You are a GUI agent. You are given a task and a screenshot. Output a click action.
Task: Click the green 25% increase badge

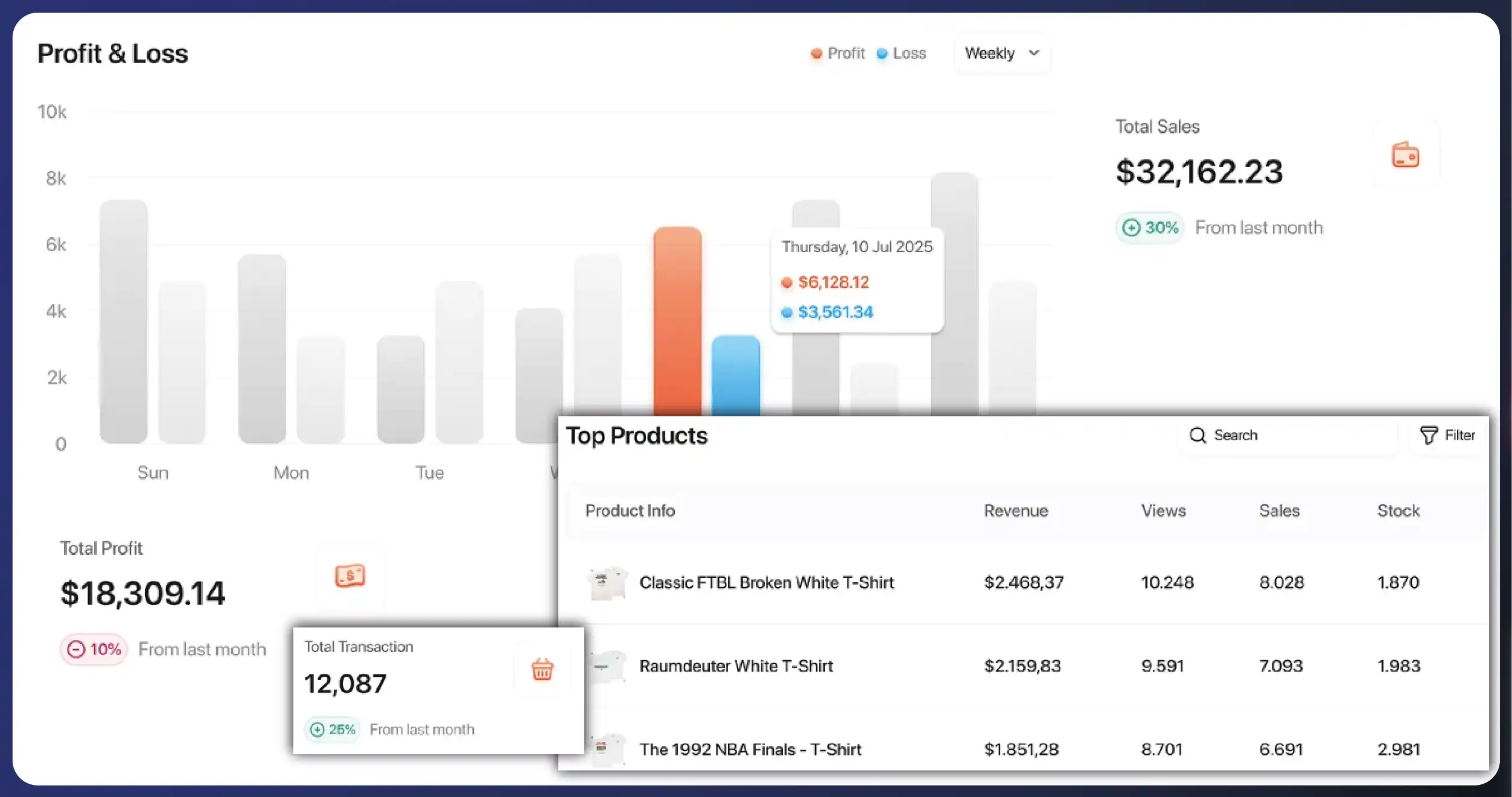coord(333,730)
